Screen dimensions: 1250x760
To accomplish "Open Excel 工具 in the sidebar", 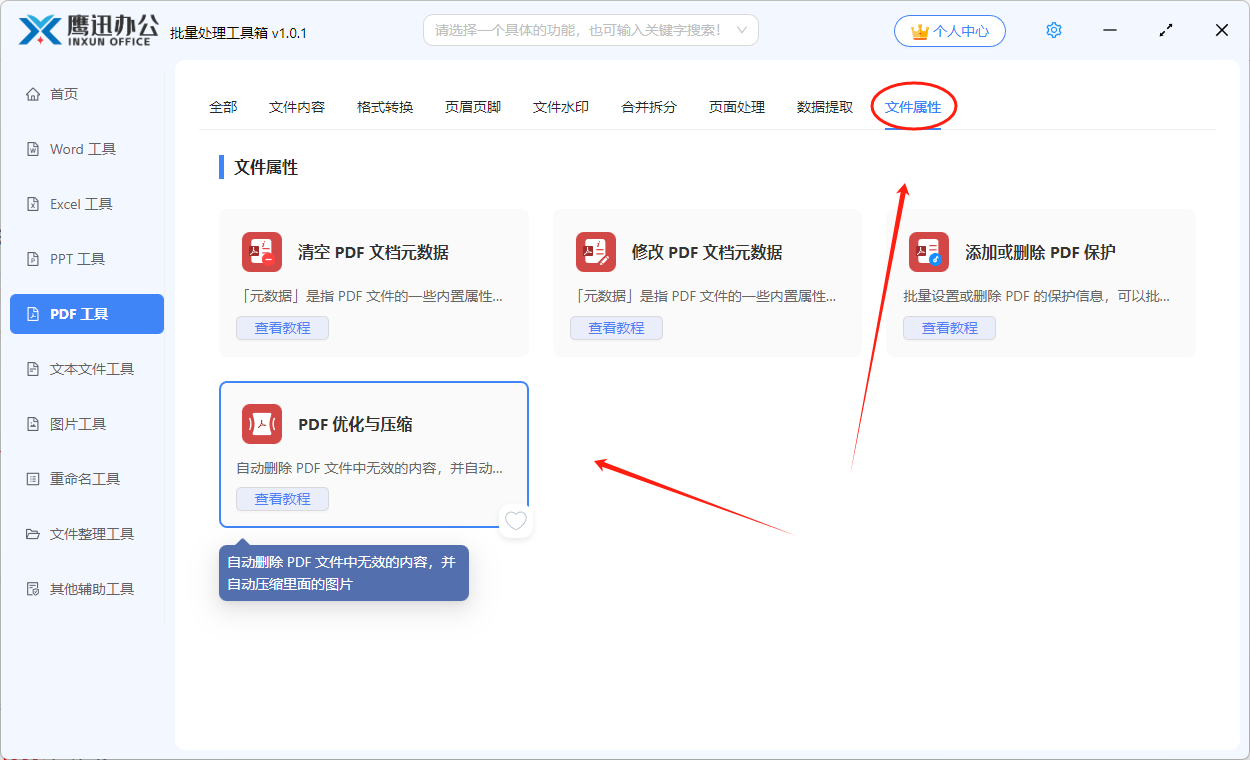I will click(81, 204).
